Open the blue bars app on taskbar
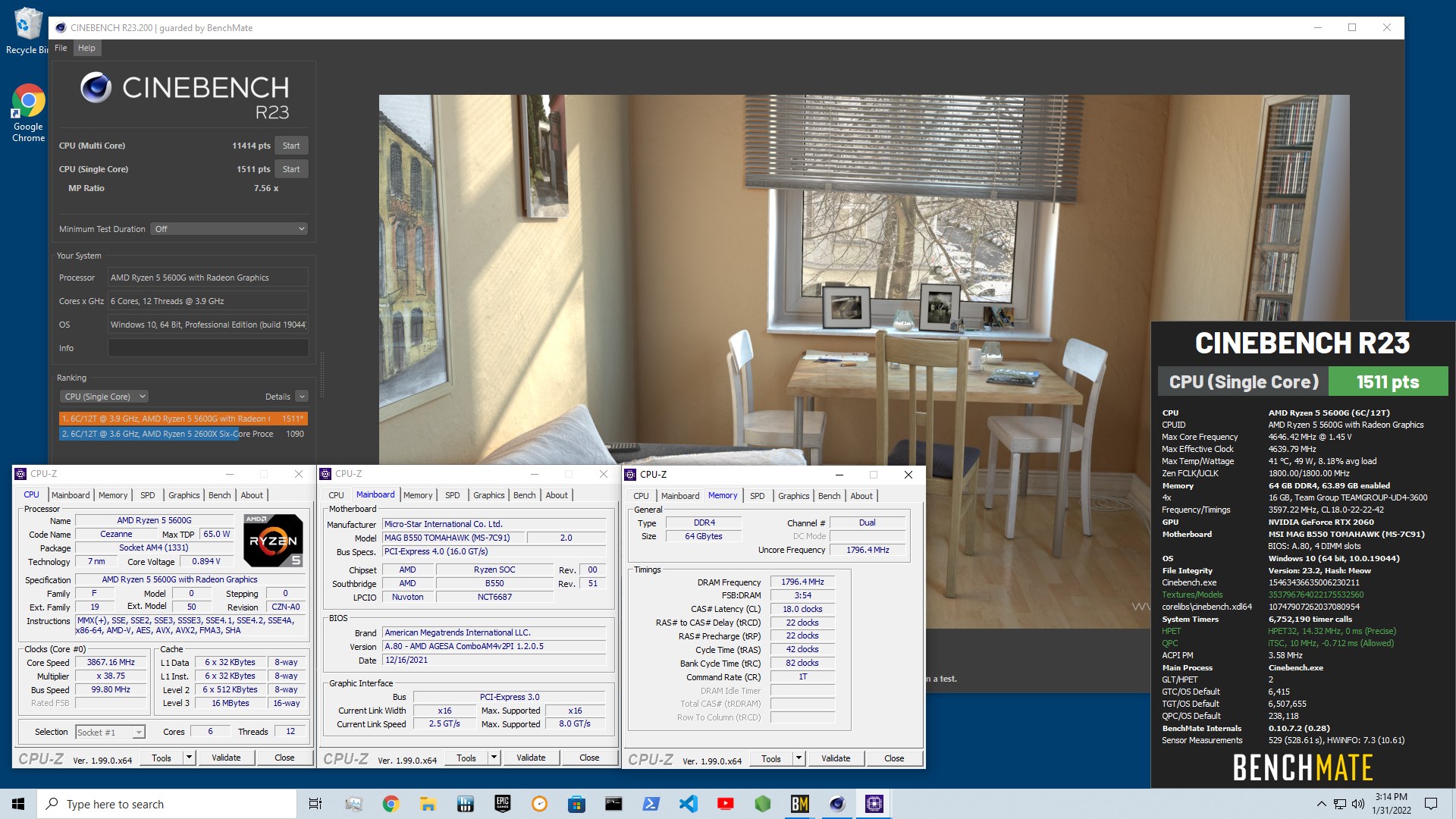Screen dimensions: 1456x819 tap(465, 804)
